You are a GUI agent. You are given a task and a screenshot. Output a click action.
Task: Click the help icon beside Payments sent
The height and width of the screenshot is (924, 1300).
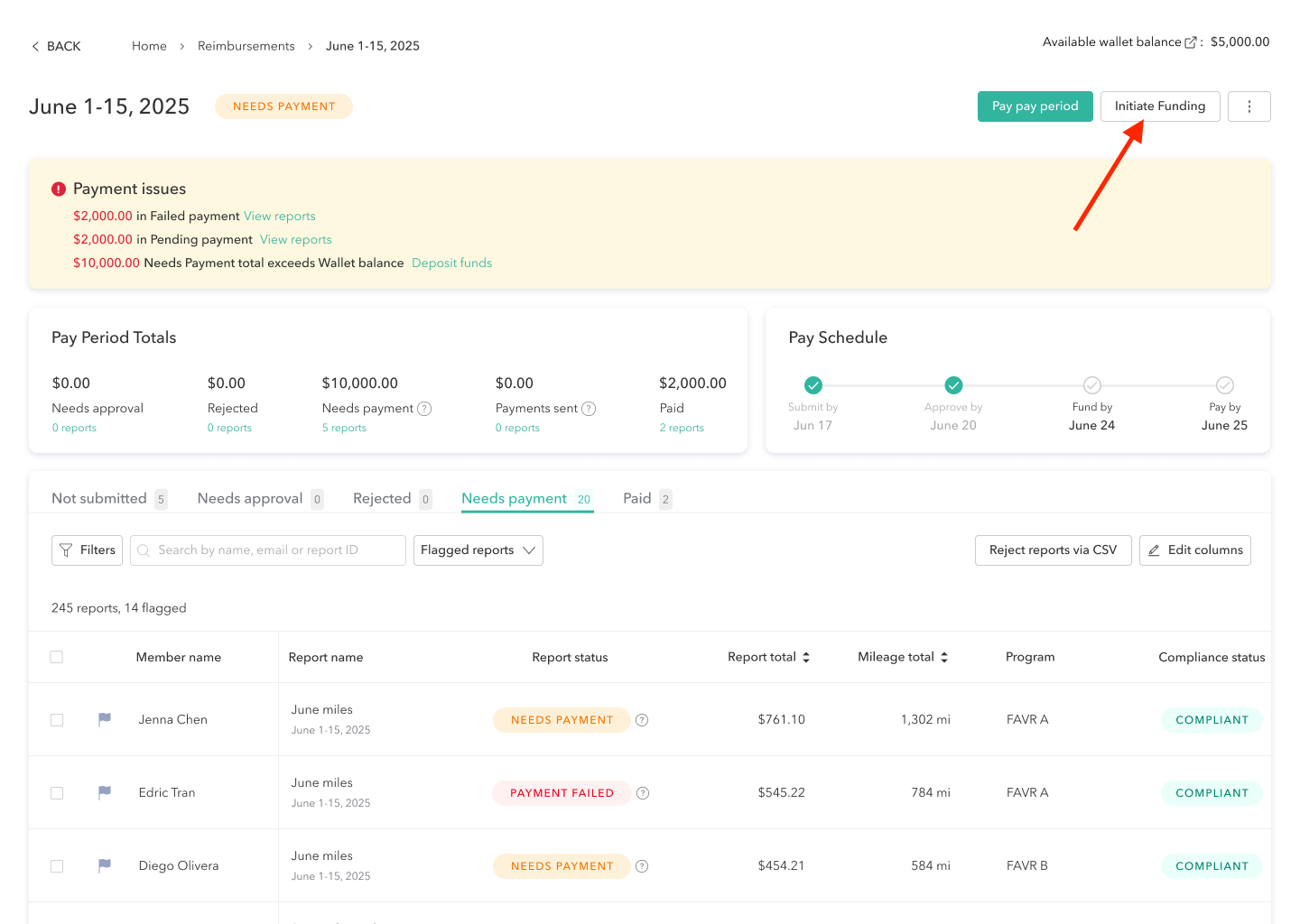[589, 409]
